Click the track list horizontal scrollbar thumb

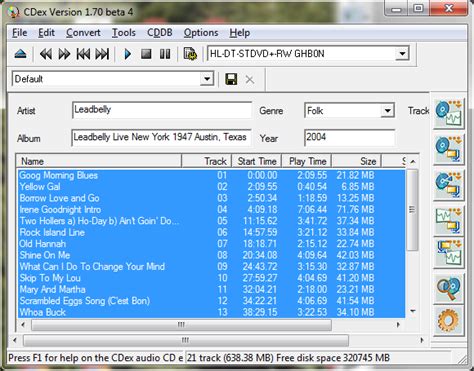tap(181, 325)
